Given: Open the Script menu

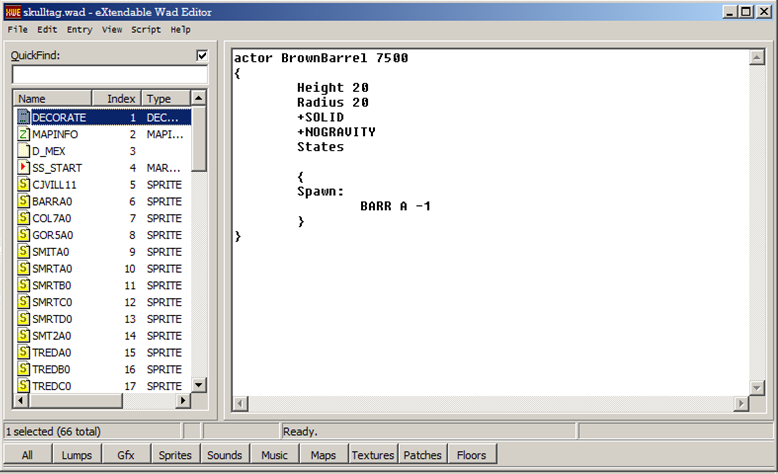Looking at the screenshot, I should pyautogui.click(x=146, y=29).
